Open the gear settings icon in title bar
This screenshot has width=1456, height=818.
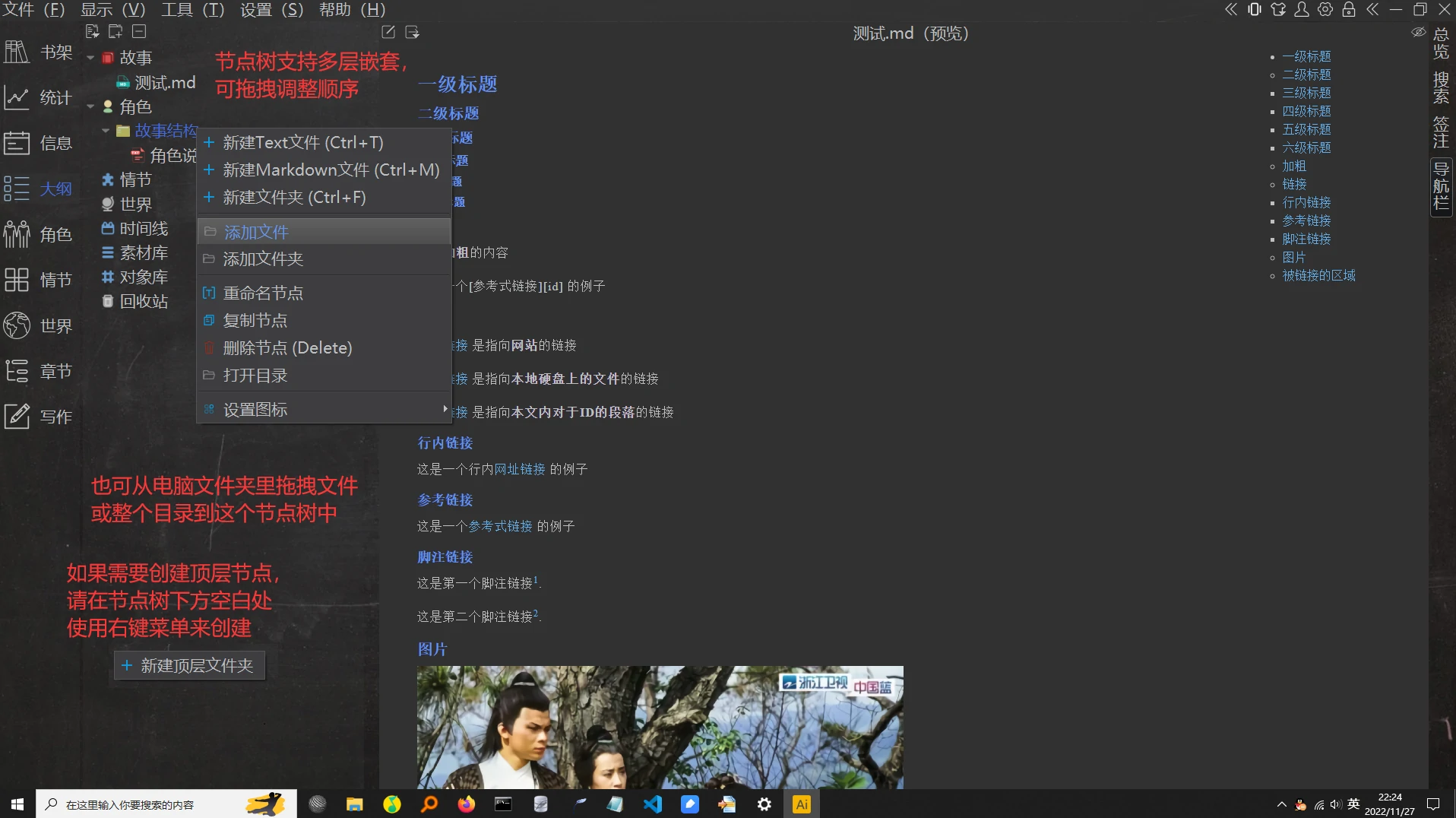1325,9
